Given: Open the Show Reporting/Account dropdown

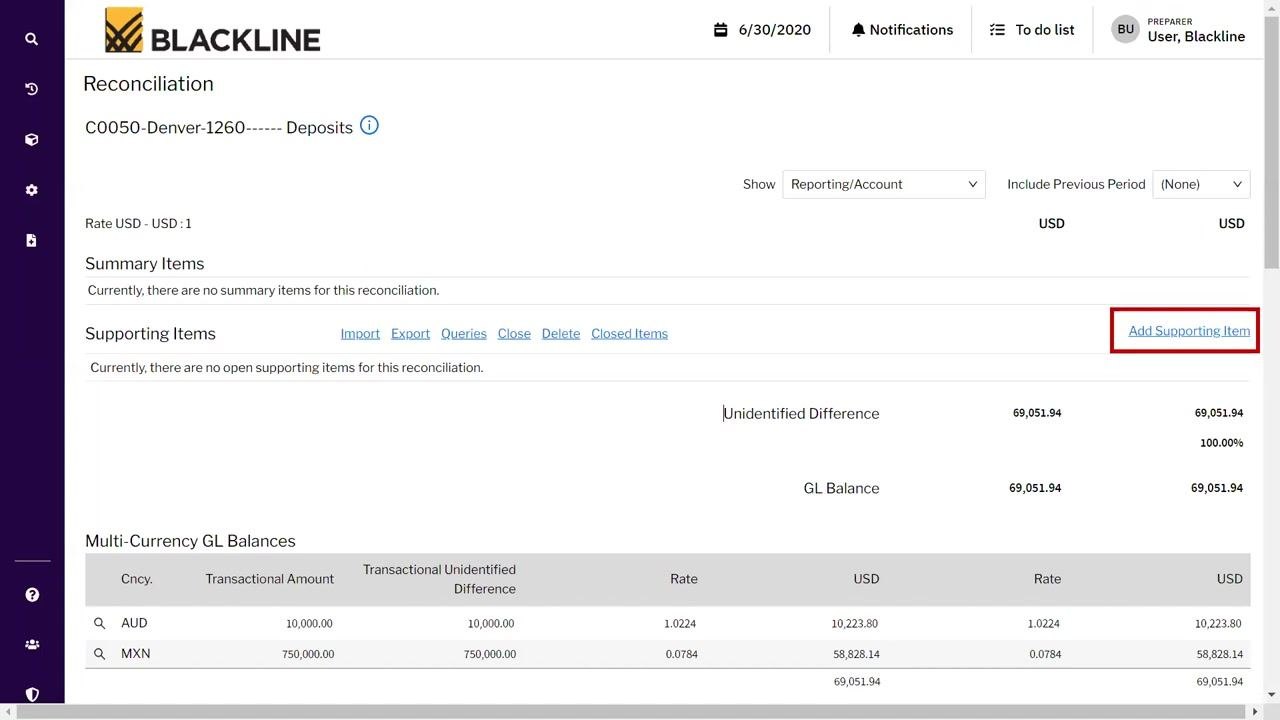Looking at the screenshot, I should click(884, 184).
